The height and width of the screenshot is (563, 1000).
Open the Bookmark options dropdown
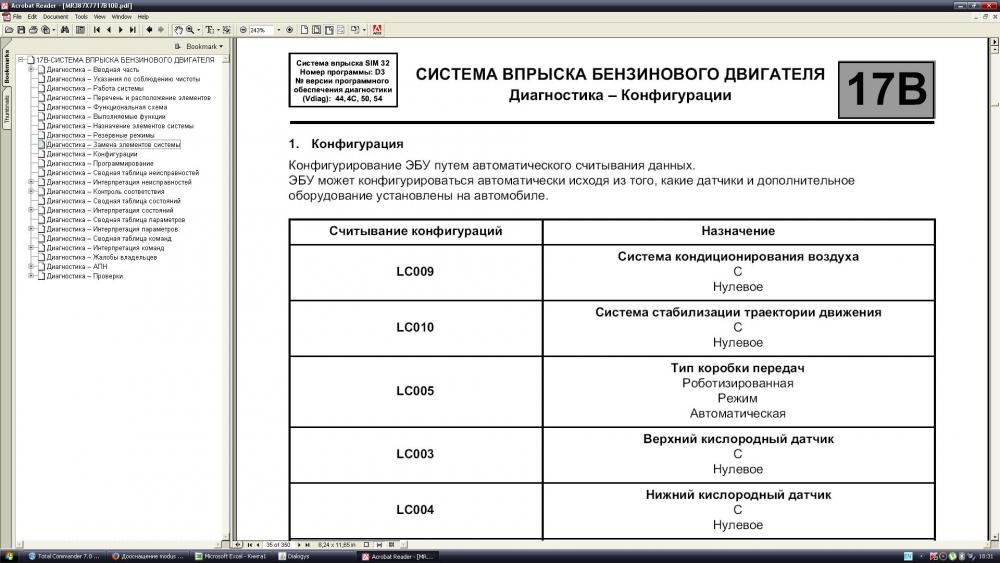coord(205,47)
